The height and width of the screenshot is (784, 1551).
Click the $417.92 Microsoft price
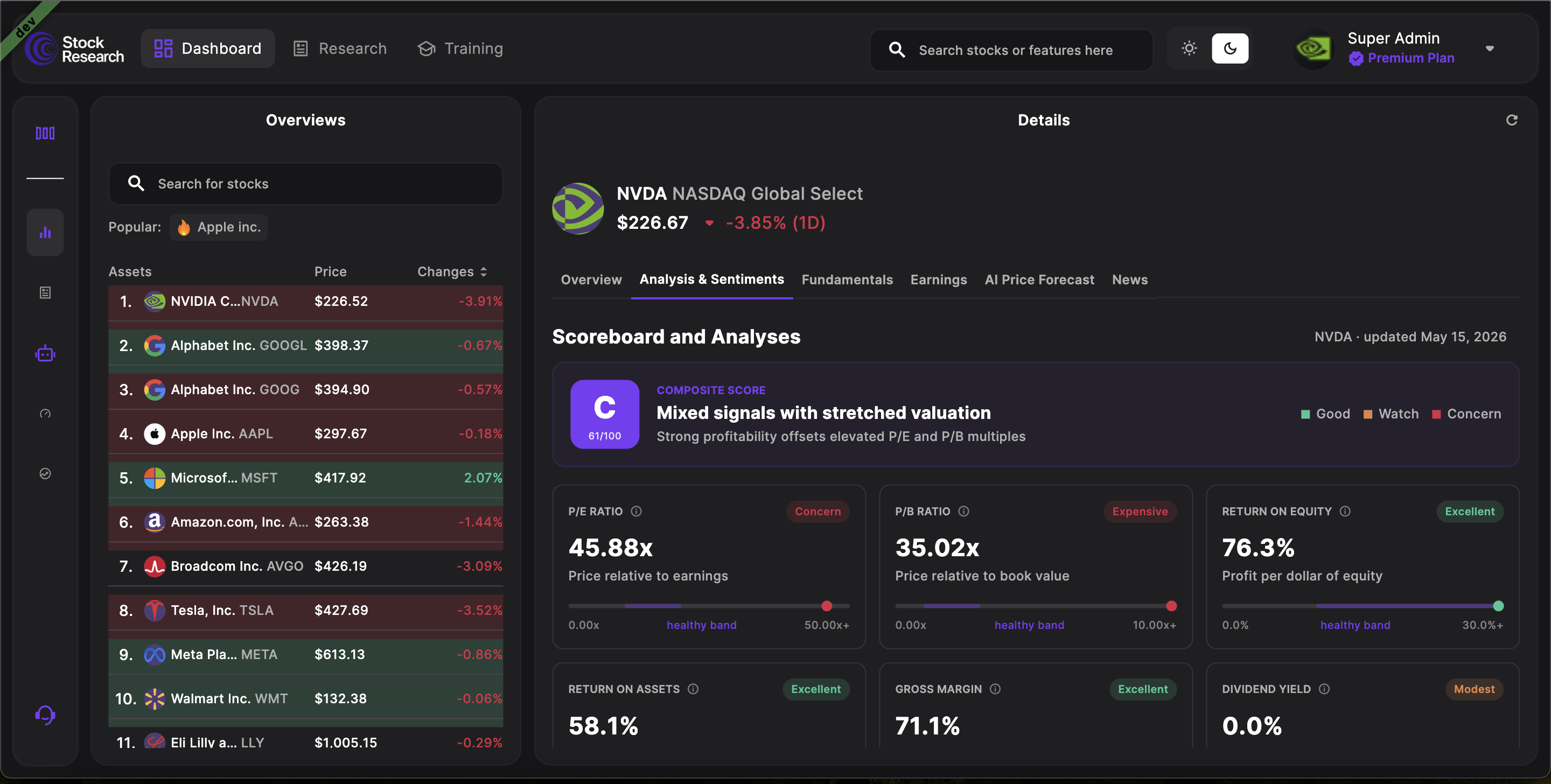[x=340, y=478]
